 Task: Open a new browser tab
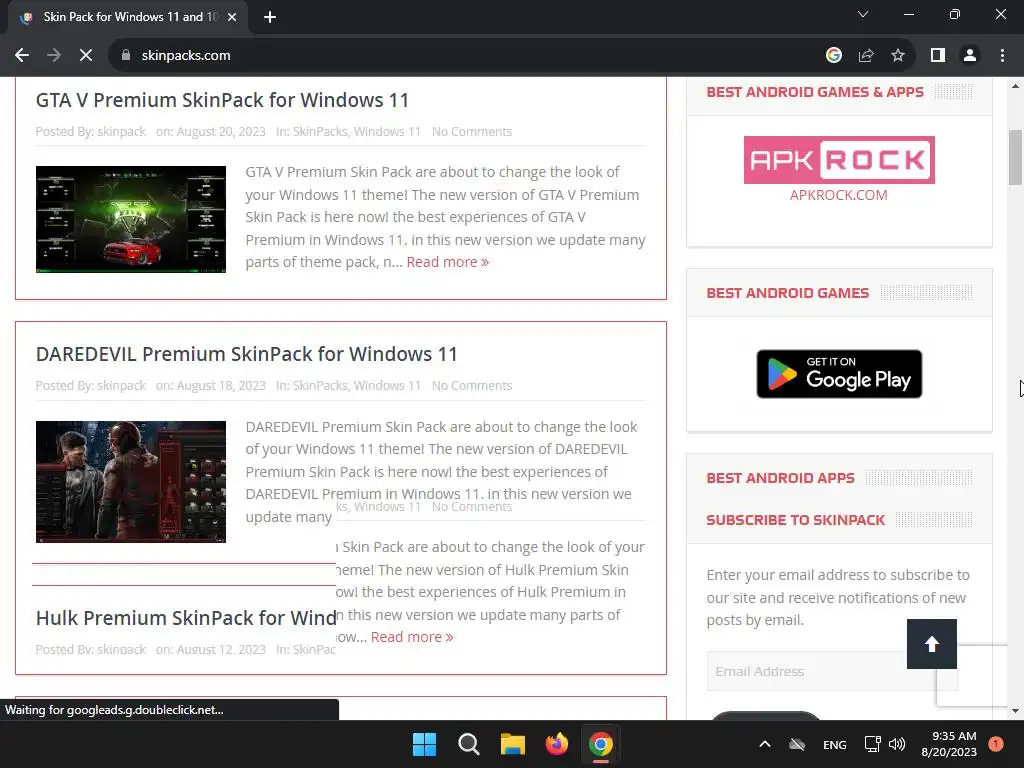(x=270, y=17)
